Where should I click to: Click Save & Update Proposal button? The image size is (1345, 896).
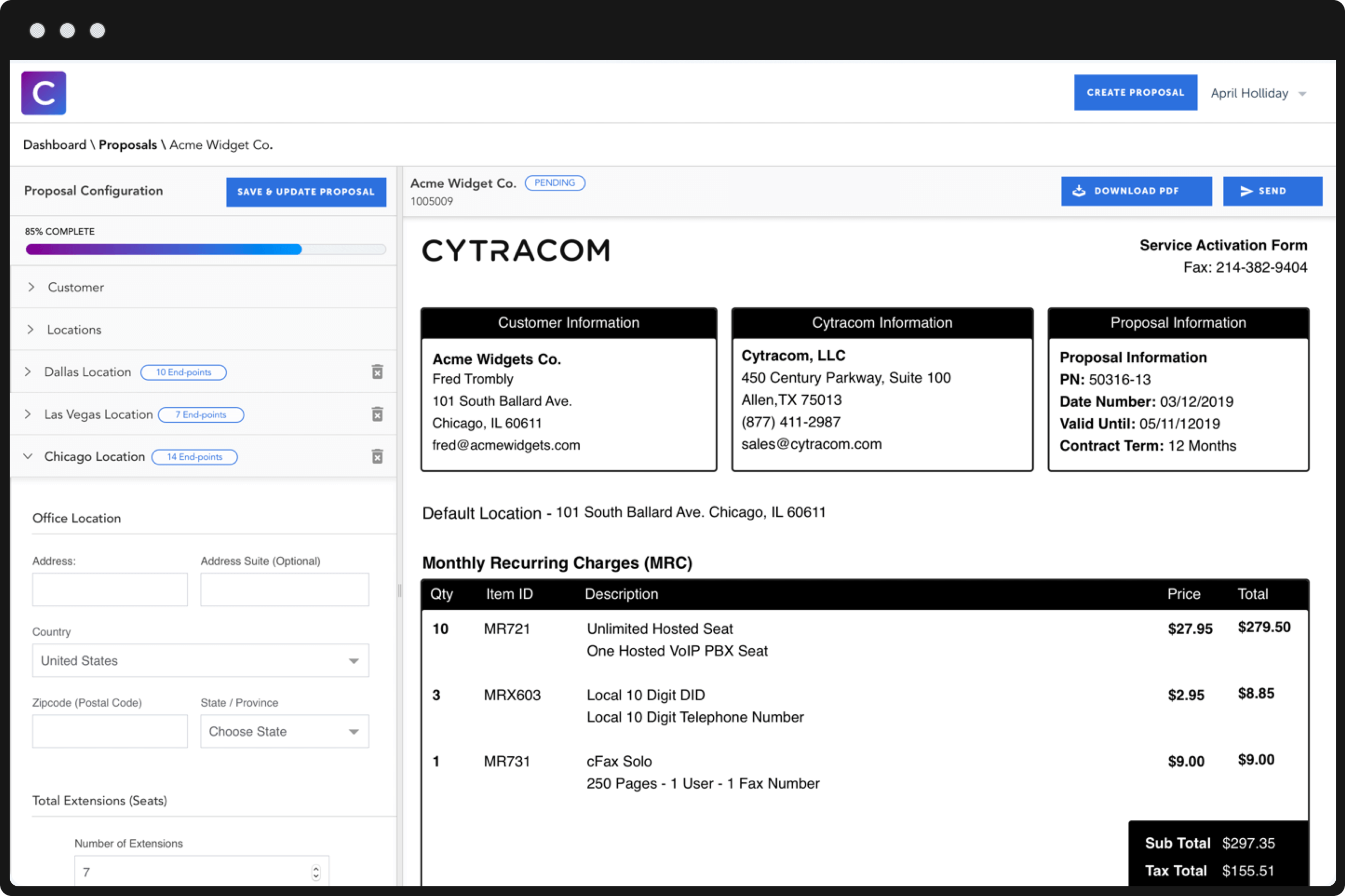coord(306,192)
